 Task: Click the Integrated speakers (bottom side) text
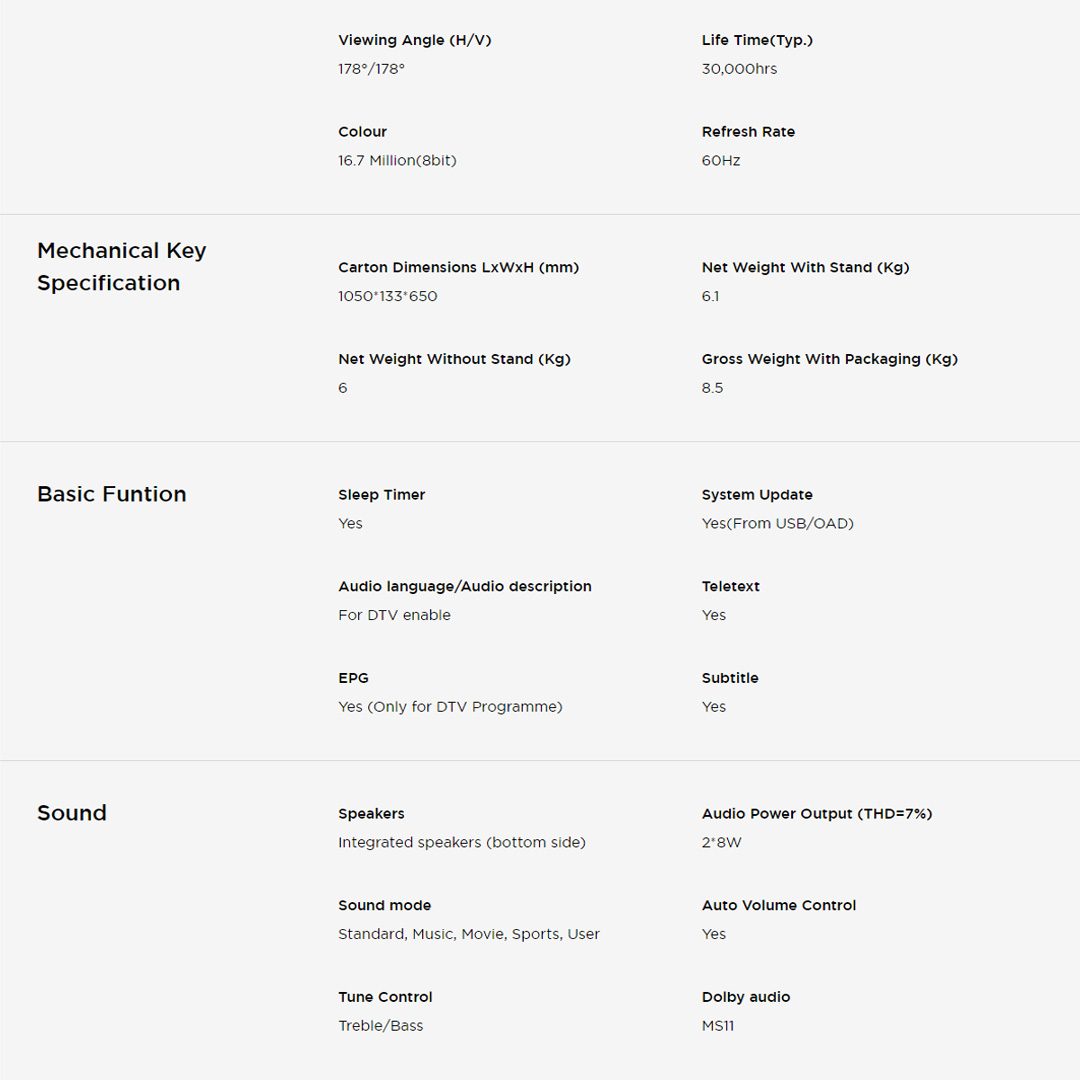point(461,843)
